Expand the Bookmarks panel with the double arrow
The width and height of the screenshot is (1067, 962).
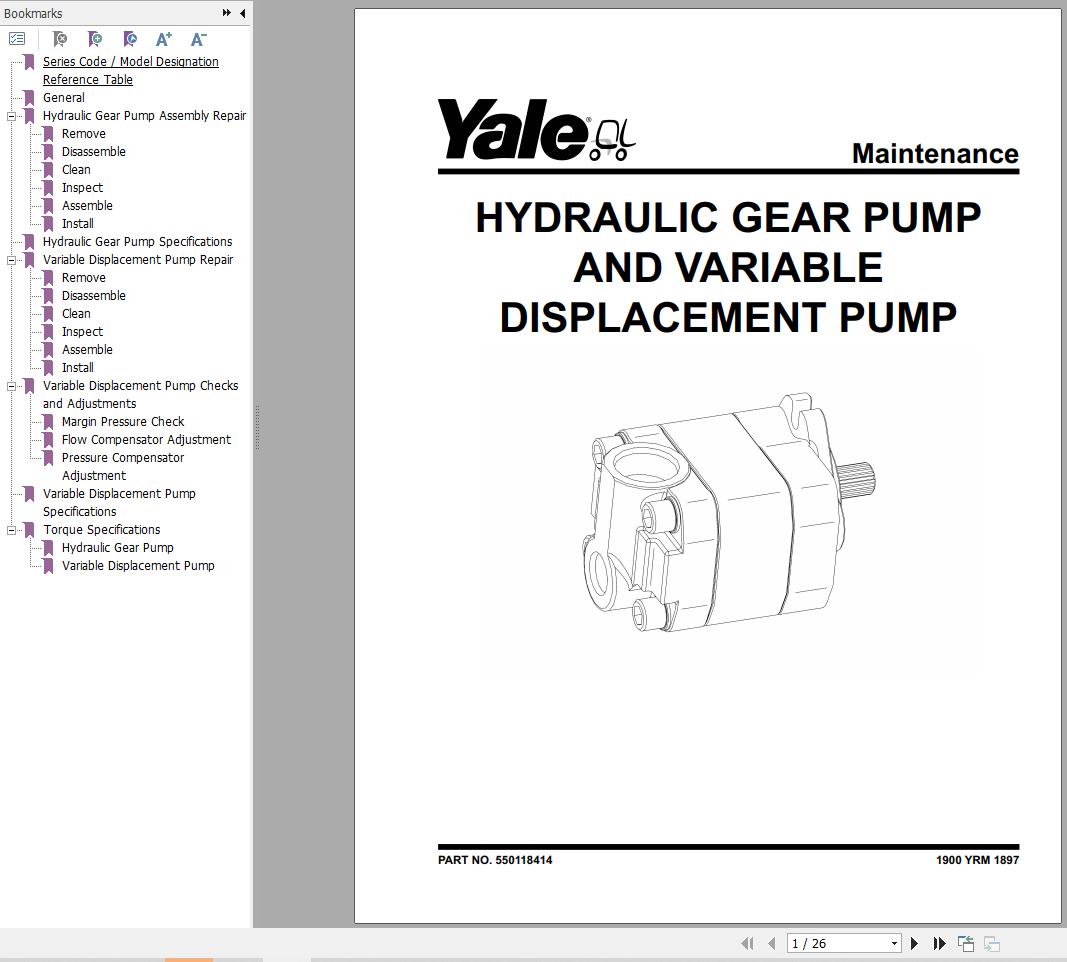pos(227,13)
